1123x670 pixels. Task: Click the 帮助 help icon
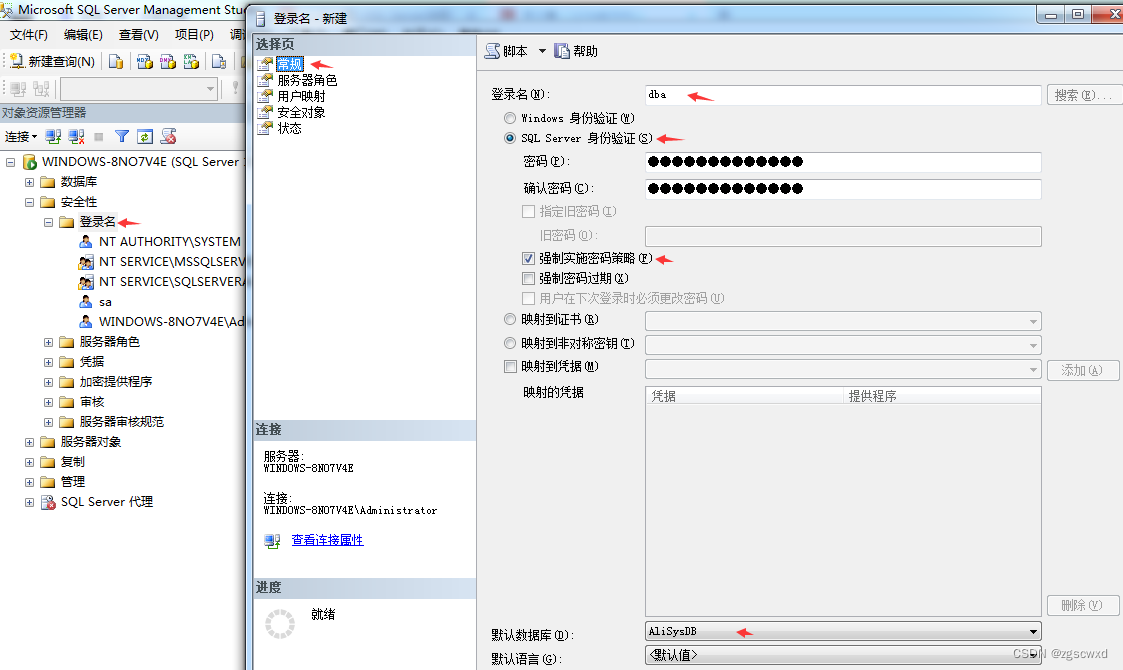[x=562, y=51]
